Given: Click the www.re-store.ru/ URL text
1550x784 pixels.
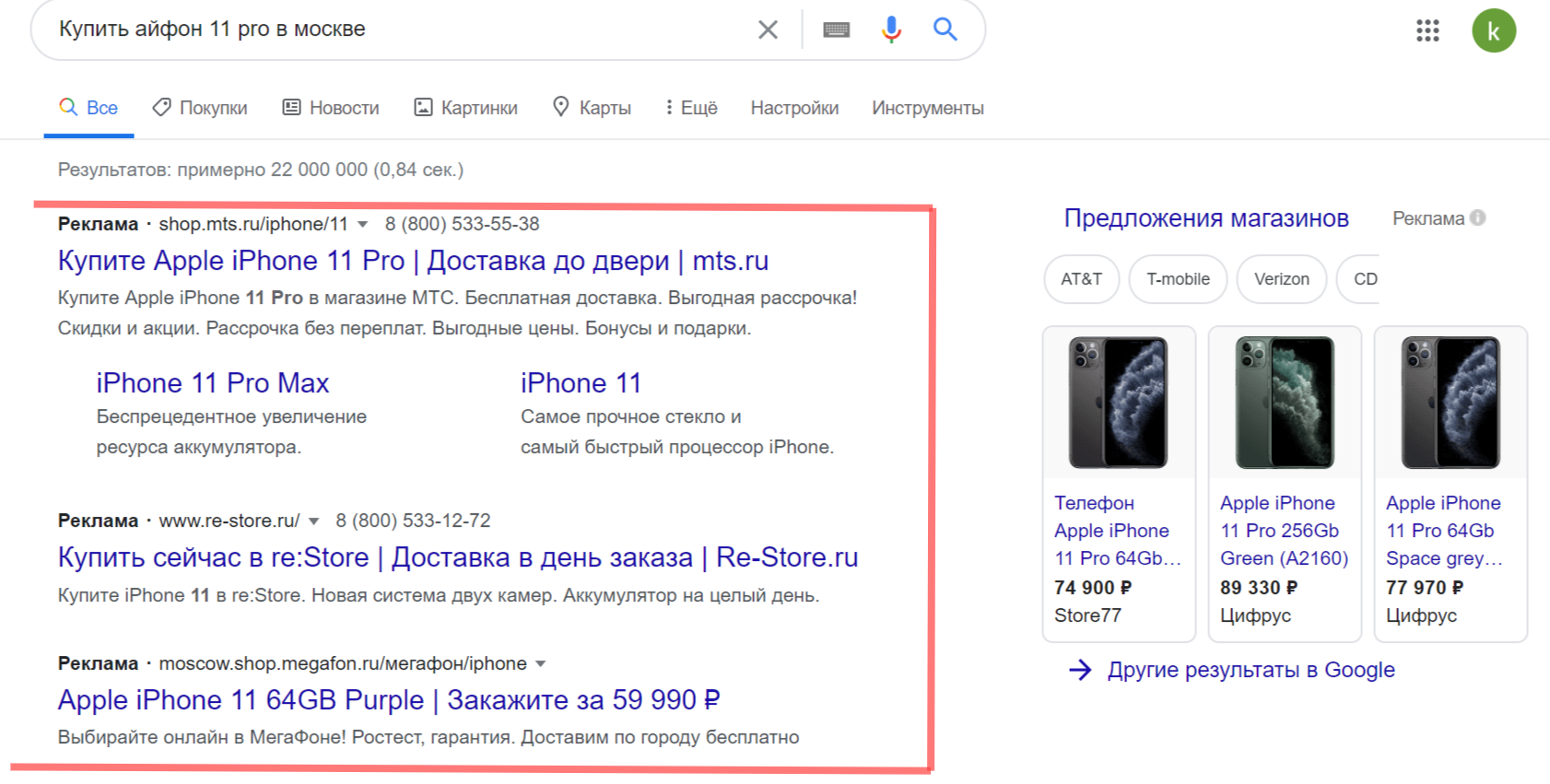Looking at the screenshot, I should [229, 521].
